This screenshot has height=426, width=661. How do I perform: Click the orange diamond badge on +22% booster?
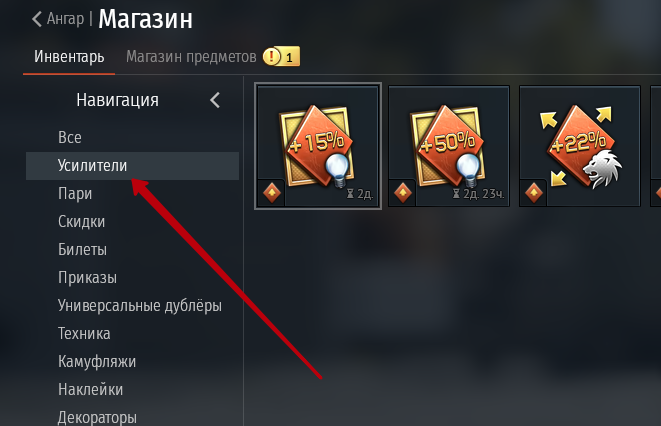click(534, 193)
